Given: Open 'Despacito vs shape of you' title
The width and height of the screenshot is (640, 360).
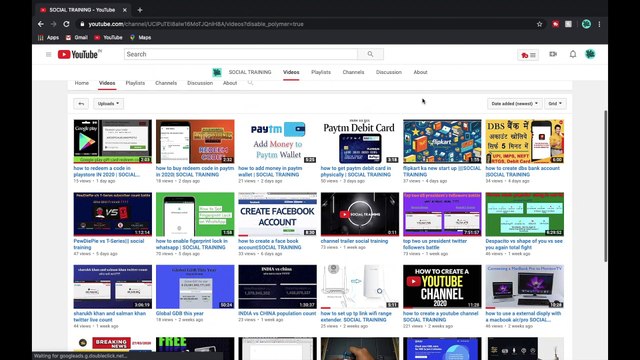Looking at the screenshot, I should 524,244.
